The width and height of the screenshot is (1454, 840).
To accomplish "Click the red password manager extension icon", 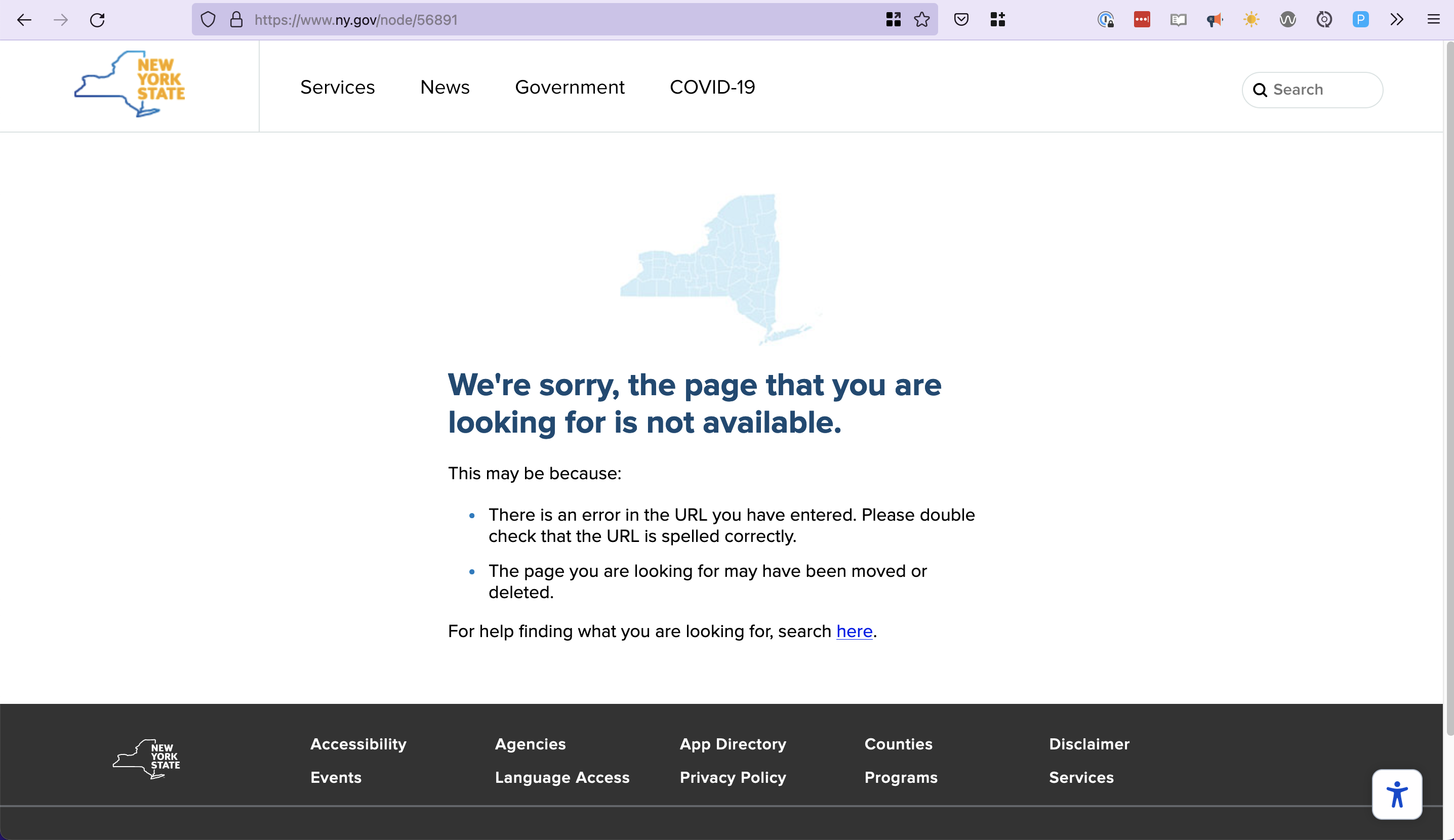I will (x=1141, y=20).
